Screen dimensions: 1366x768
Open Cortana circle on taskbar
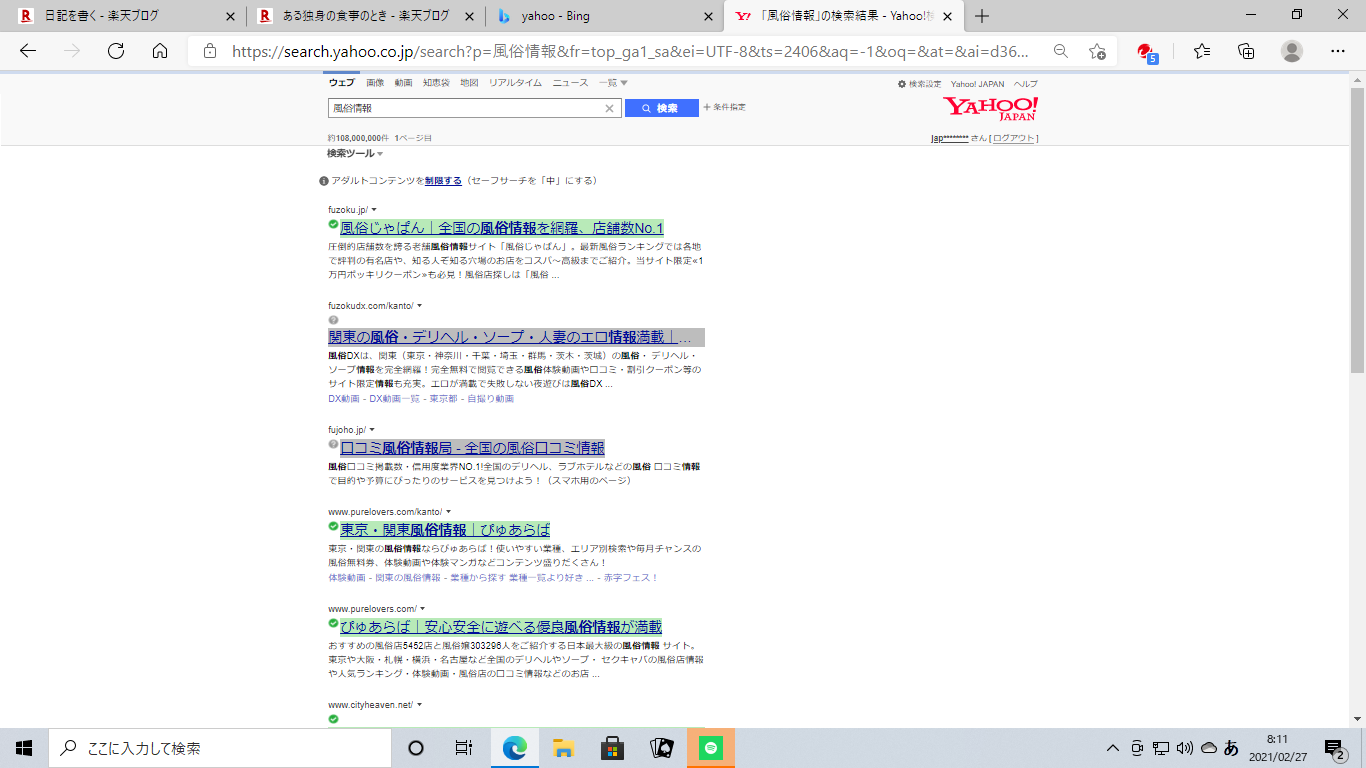[x=416, y=748]
